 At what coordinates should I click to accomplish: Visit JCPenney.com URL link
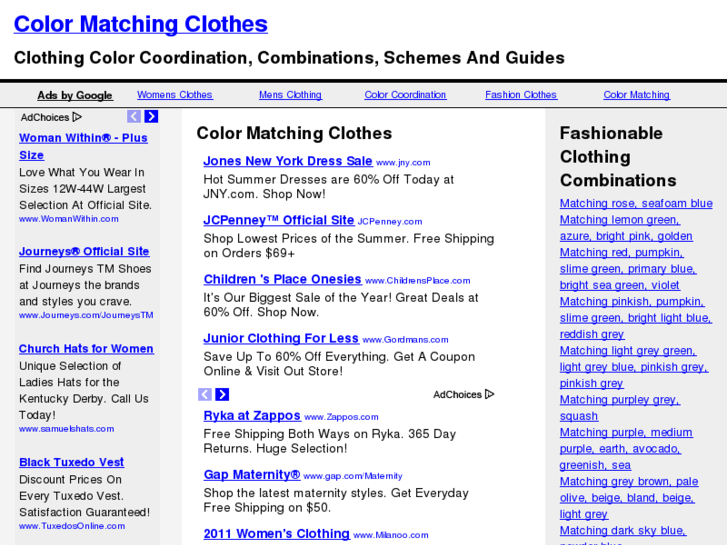pyautogui.click(x=390, y=221)
